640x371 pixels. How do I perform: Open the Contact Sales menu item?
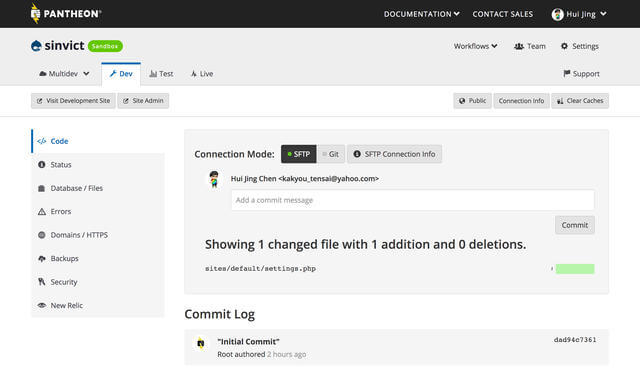coord(503,14)
